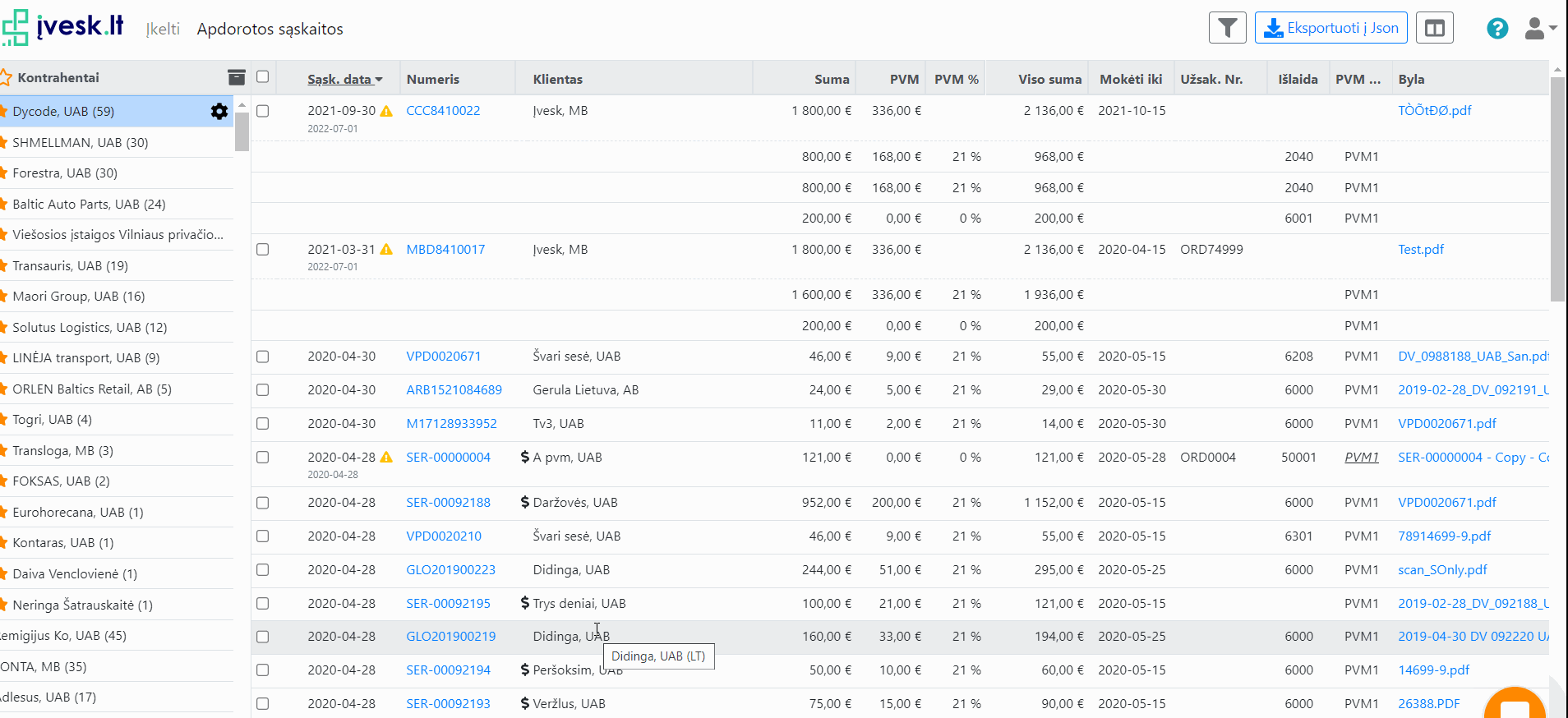
Task: Click warning triangle on invoice CCC8410022
Action: [x=386, y=111]
